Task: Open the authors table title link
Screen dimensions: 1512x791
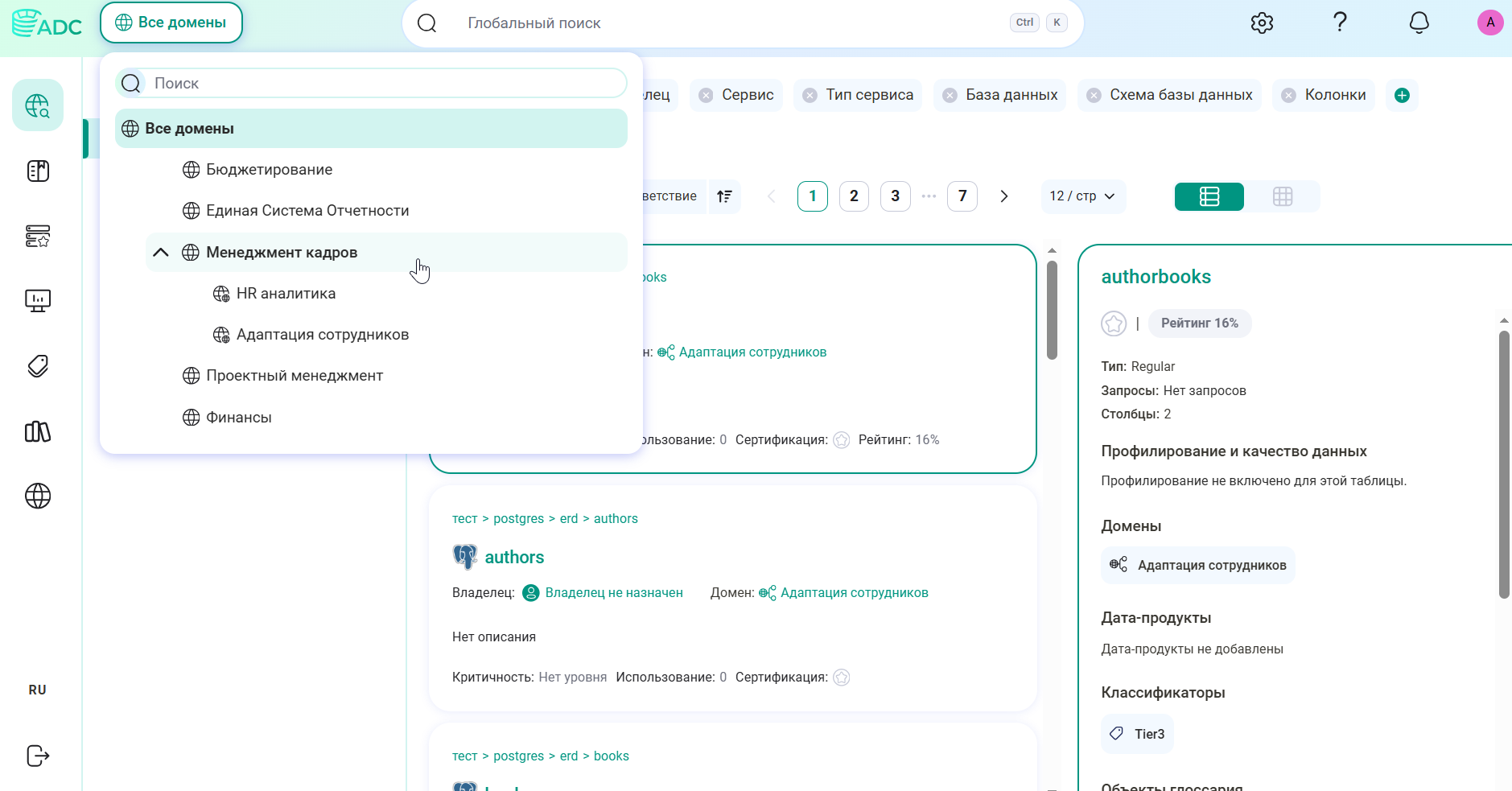Action: coord(514,557)
